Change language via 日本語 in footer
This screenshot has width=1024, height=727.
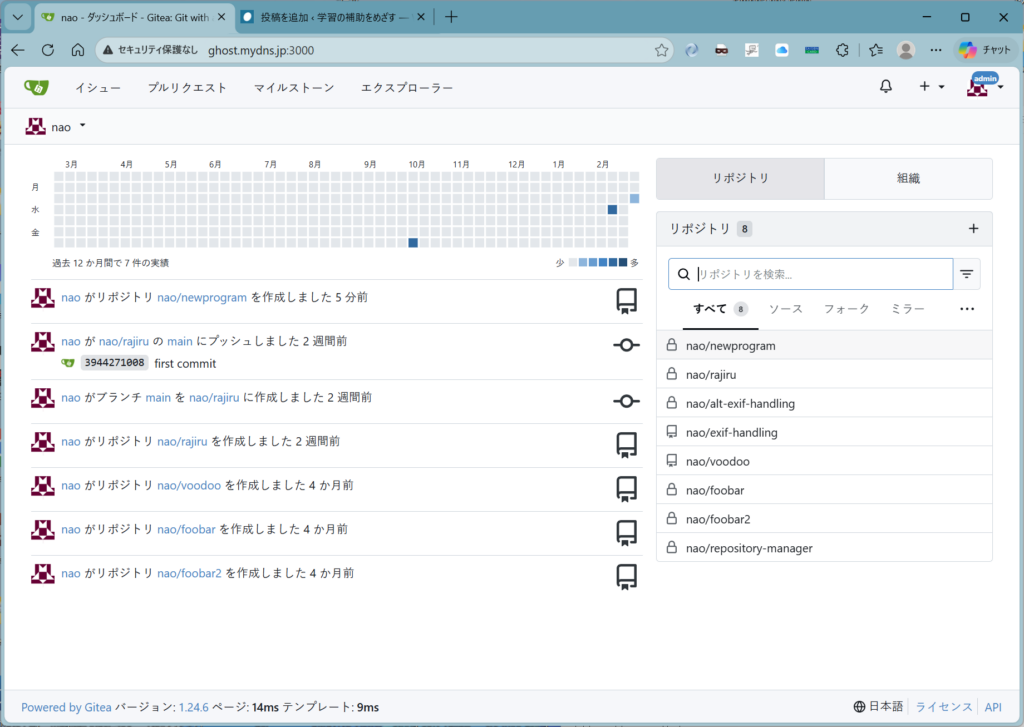(878, 707)
